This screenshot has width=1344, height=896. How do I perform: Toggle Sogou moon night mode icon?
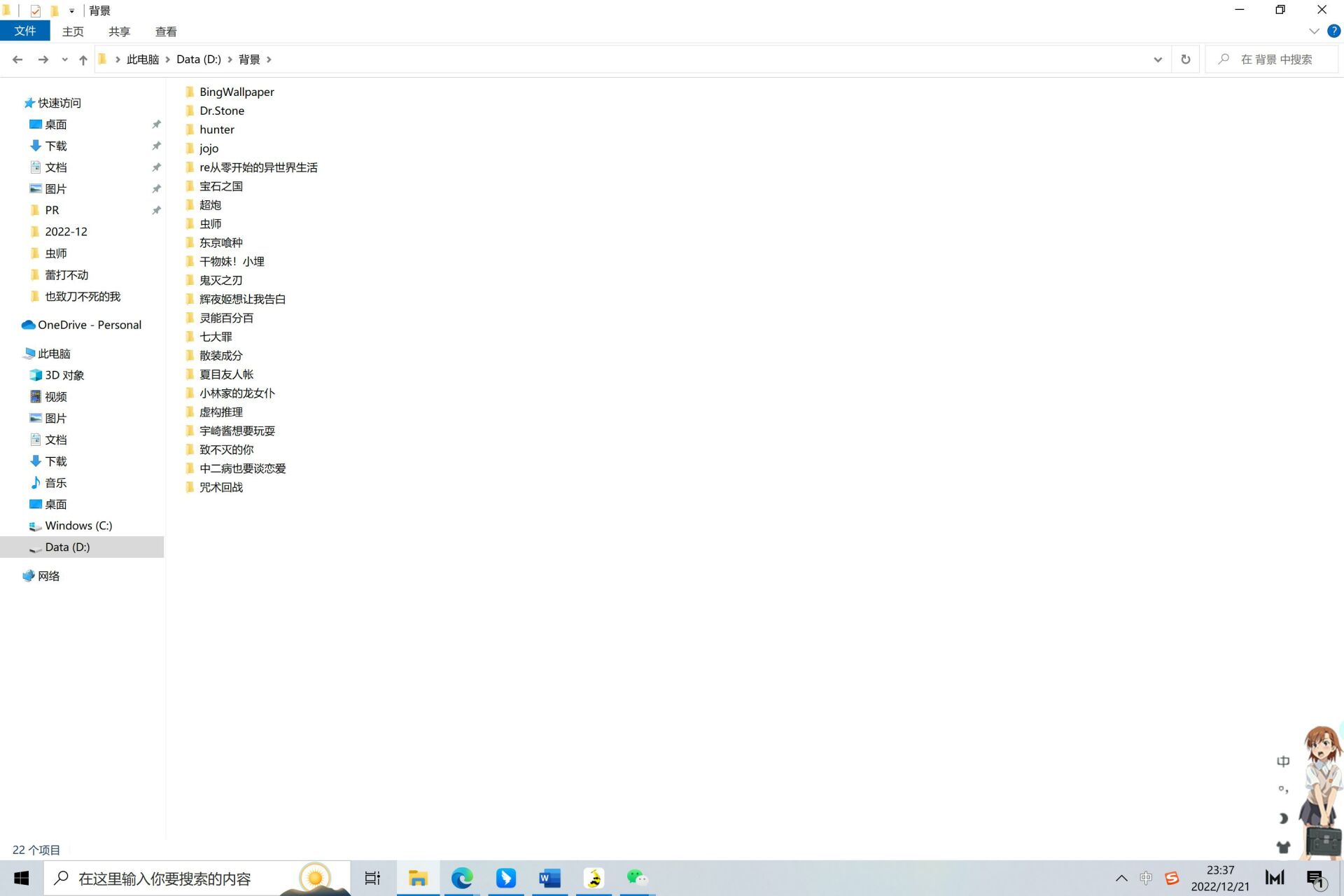coord(1282,818)
